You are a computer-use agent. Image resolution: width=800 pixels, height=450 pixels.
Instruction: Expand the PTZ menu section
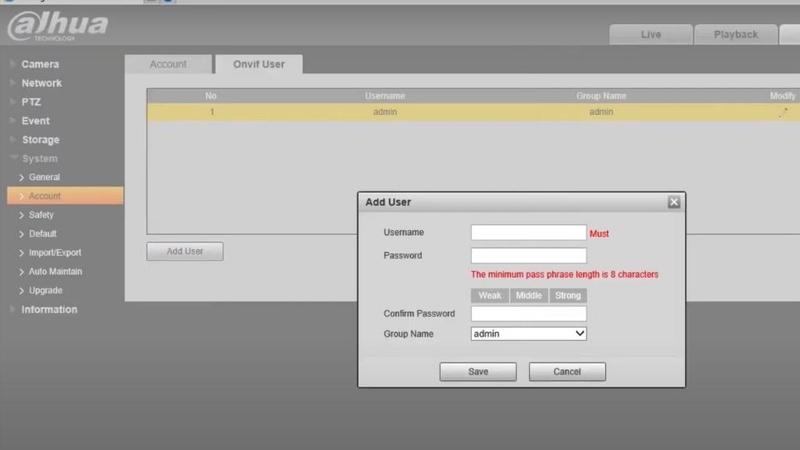(31, 102)
